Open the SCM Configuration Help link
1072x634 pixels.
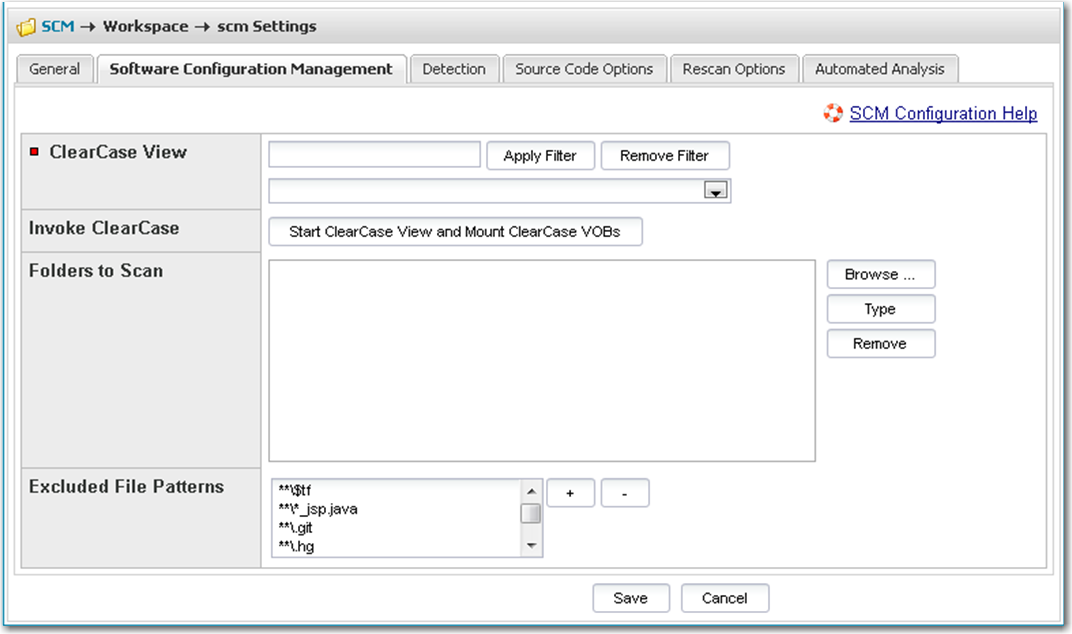pyautogui.click(x=943, y=114)
